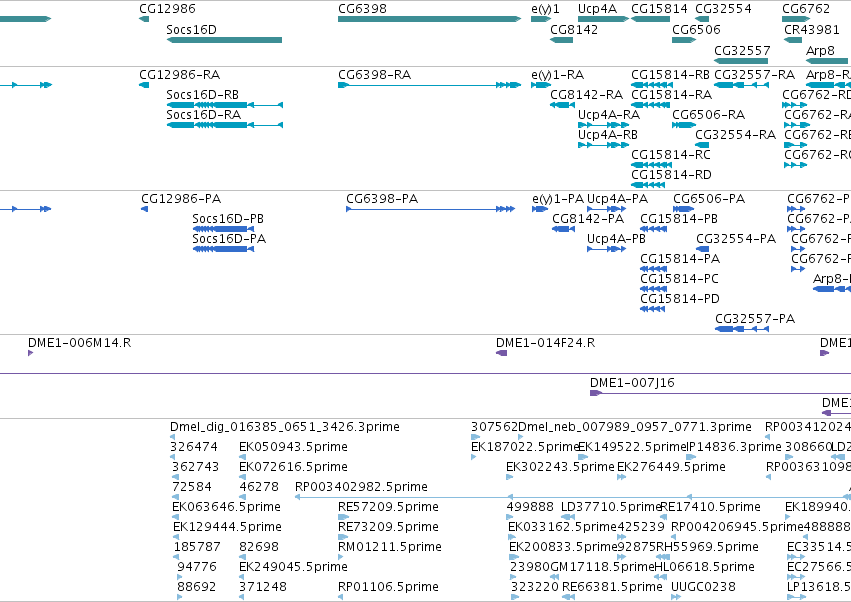851x602 pixels.
Task: Open the CG8142-PA protein label
Action: tap(588, 219)
